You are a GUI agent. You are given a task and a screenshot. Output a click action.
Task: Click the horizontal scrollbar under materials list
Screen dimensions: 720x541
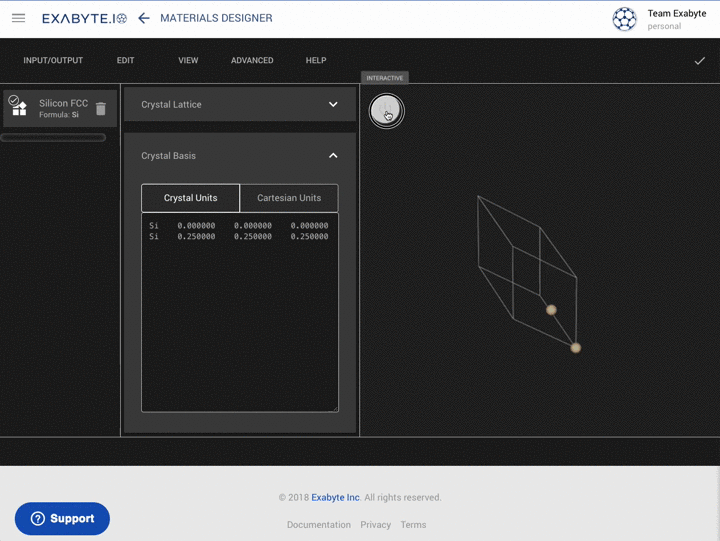(x=53, y=137)
